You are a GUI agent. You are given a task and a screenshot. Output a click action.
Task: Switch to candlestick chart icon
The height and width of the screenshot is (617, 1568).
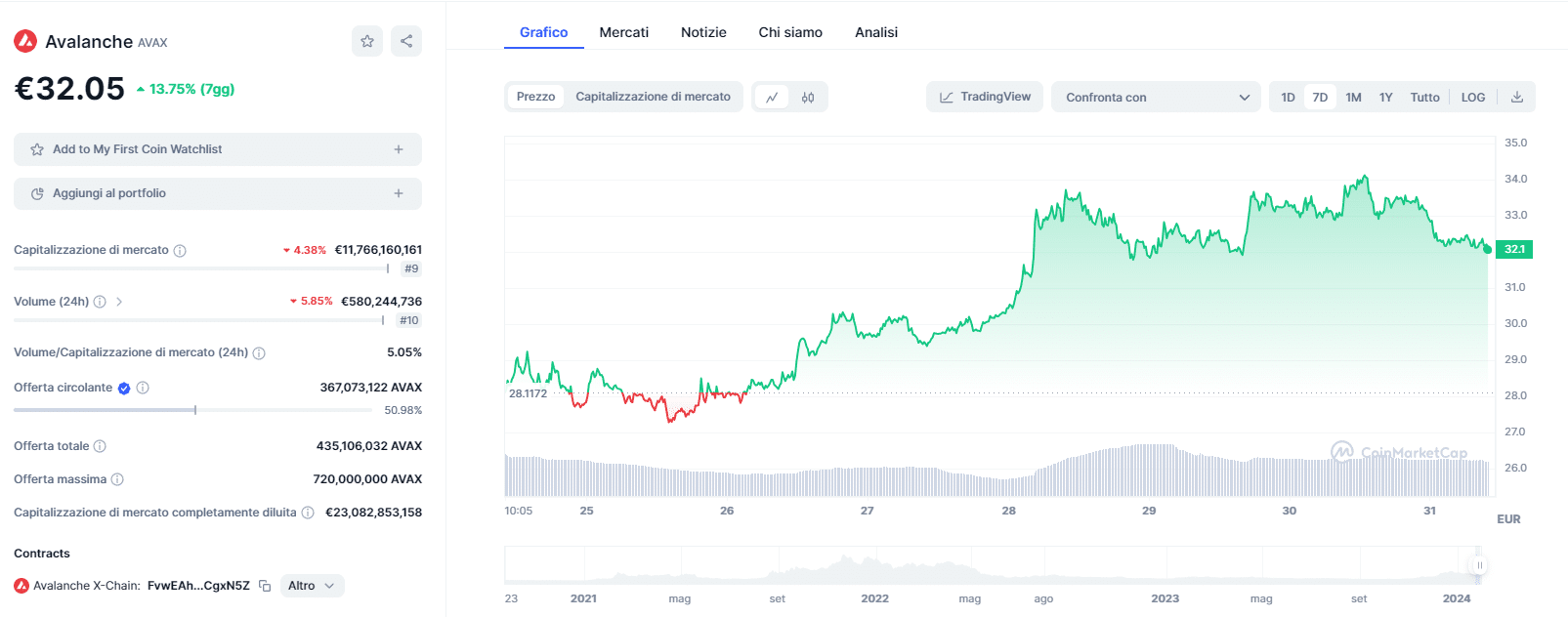pyautogui.click(x=808, y=98)
